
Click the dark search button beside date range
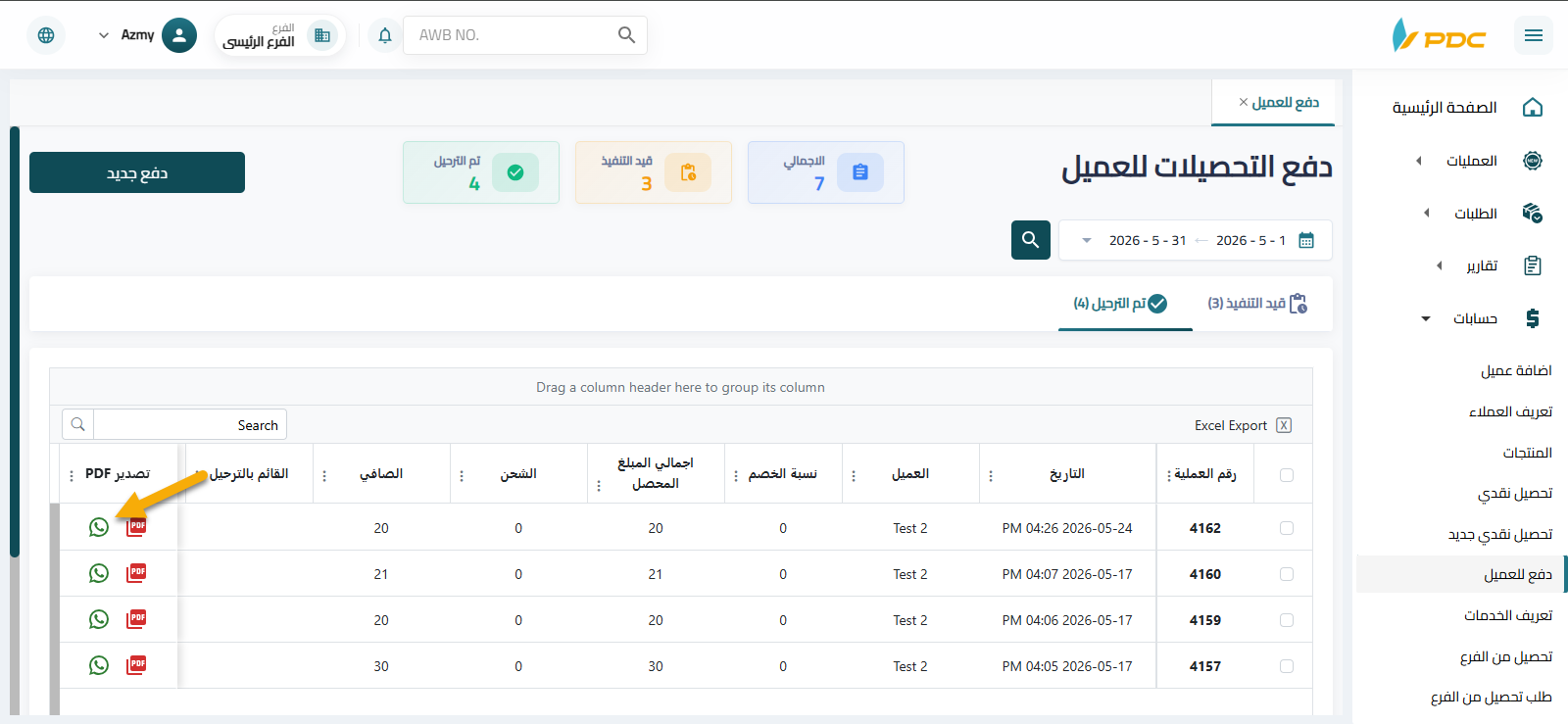click(1031, 240)
